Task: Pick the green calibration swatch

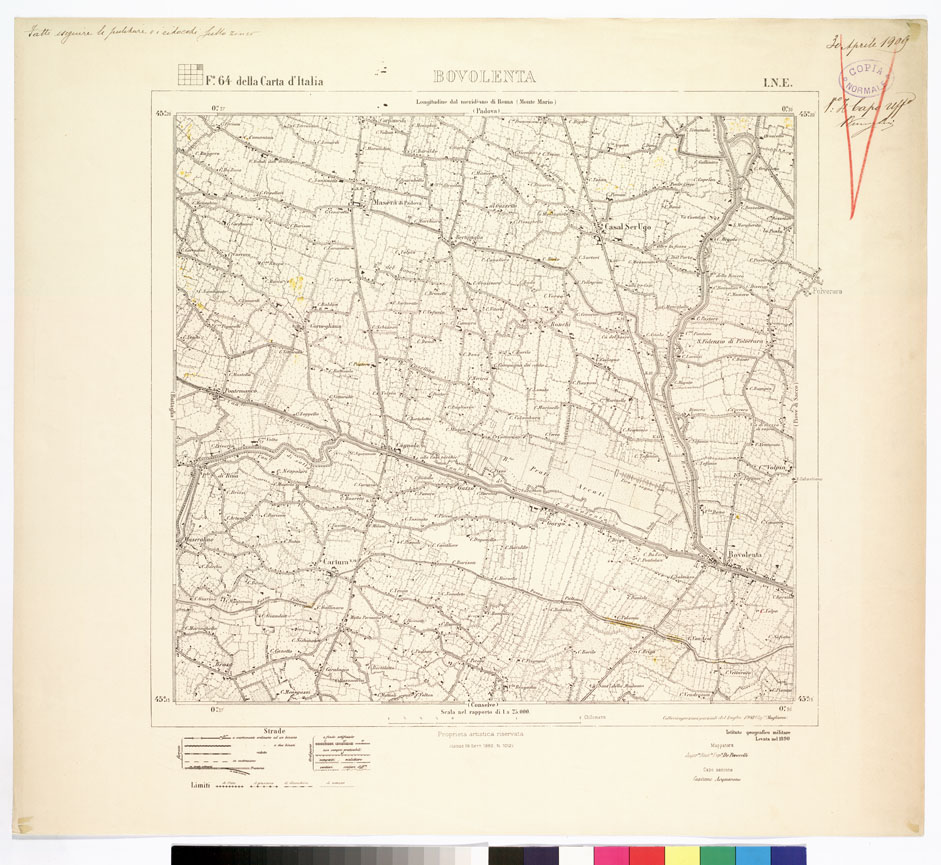Action: pos(717,855)
